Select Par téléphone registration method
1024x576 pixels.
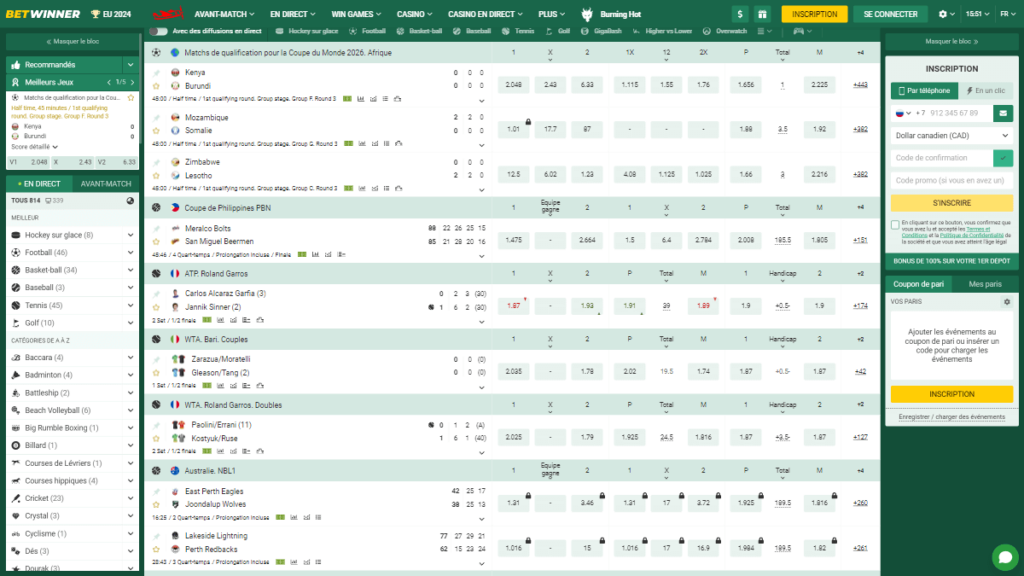tap(924, 90)
